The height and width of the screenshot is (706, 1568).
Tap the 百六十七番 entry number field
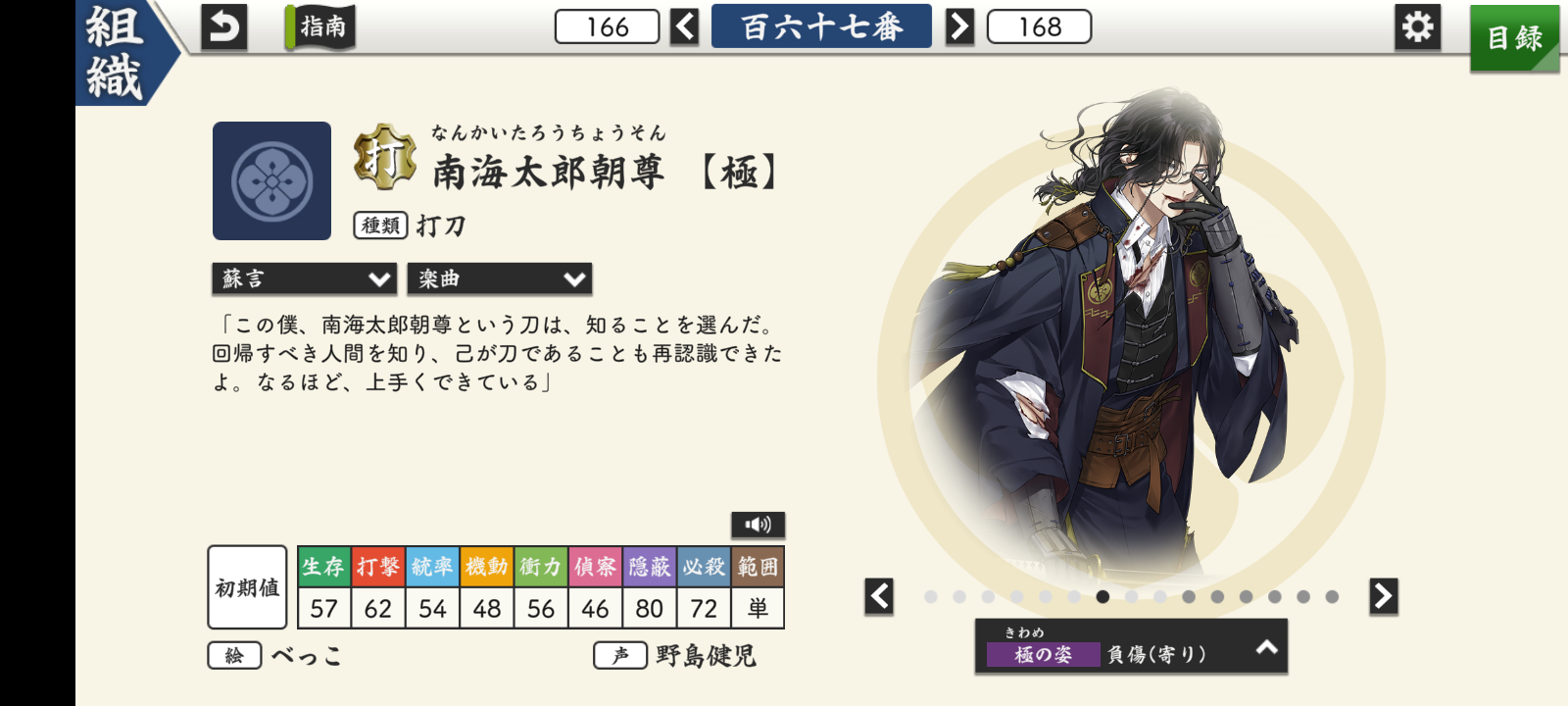(x=821, y=26)
